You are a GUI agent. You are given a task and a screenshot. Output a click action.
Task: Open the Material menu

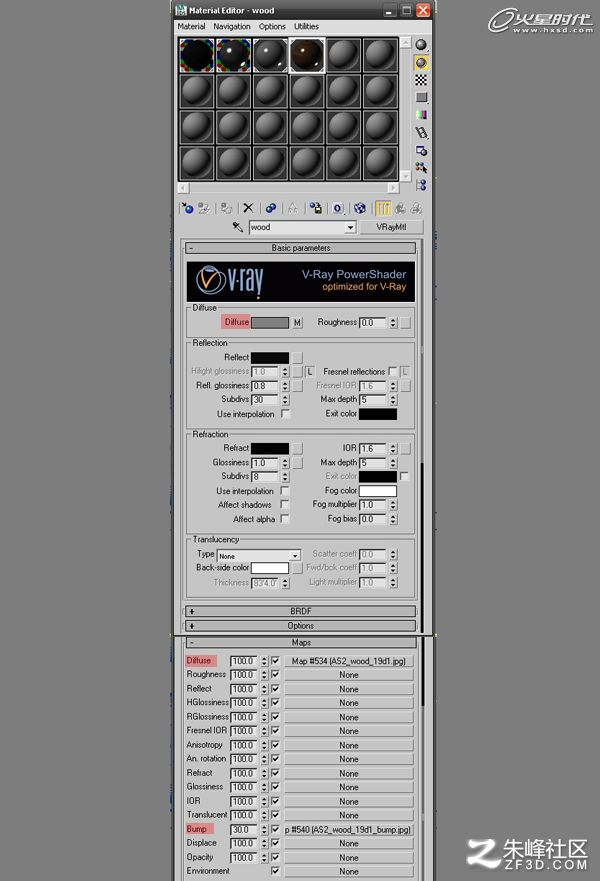pyautogui.click(x=191, y=26)
